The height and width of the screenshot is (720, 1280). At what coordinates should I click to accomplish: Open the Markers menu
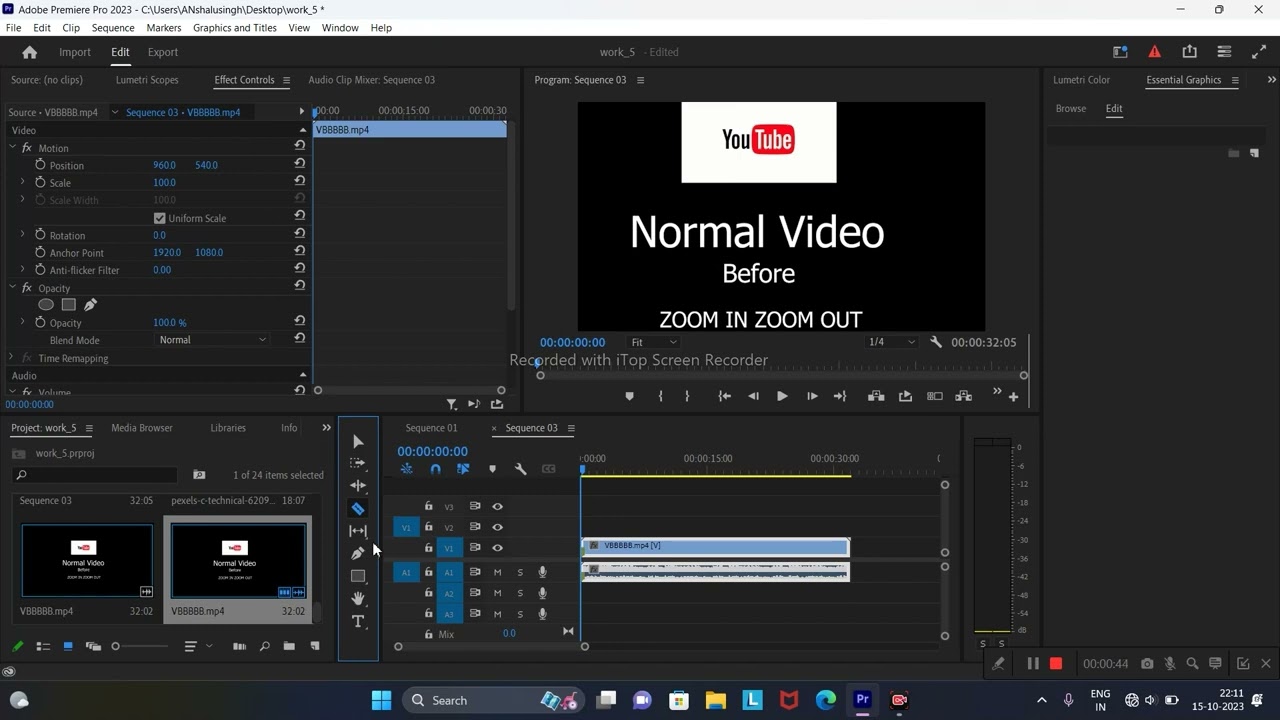[164, 28]
